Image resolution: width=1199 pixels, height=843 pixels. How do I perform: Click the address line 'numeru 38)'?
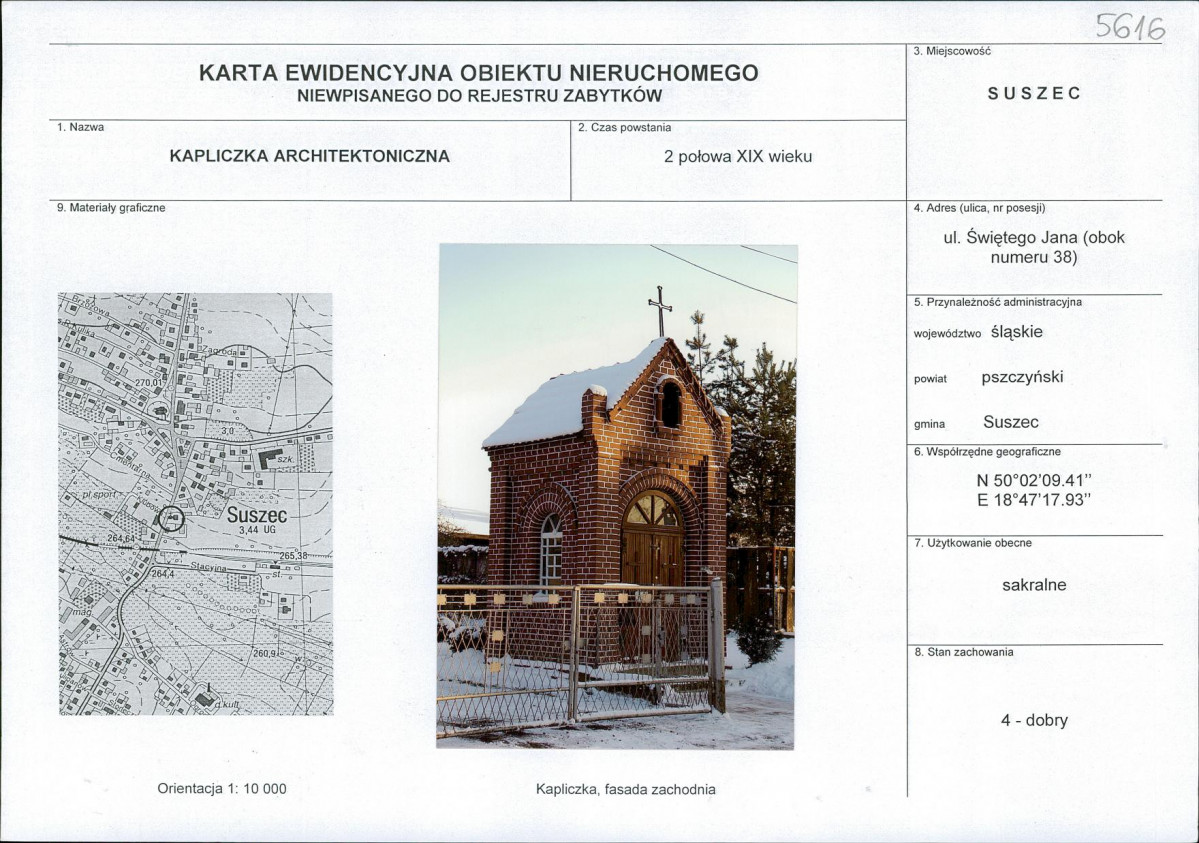pyautogui.click(x=1034, y=257)
